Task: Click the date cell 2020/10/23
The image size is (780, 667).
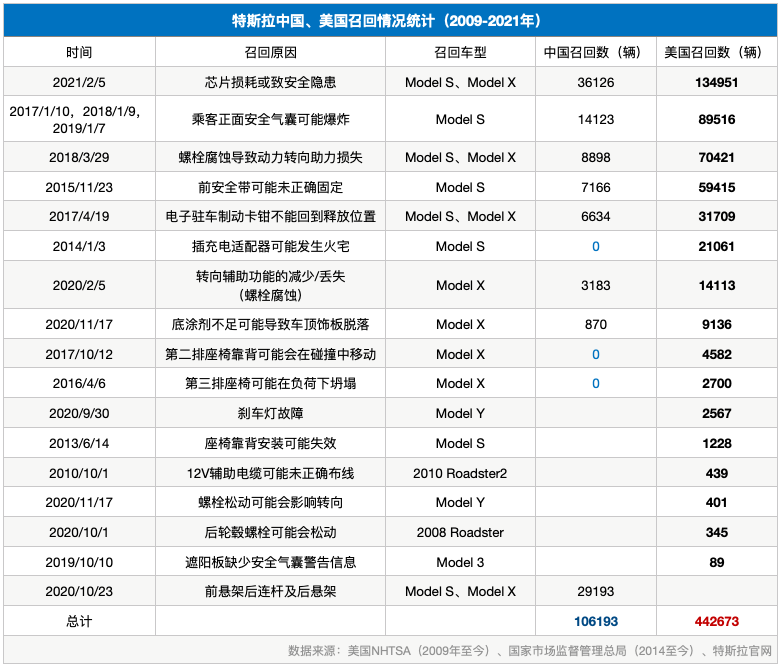Action: pyautogui.click(x=79, y=591)
